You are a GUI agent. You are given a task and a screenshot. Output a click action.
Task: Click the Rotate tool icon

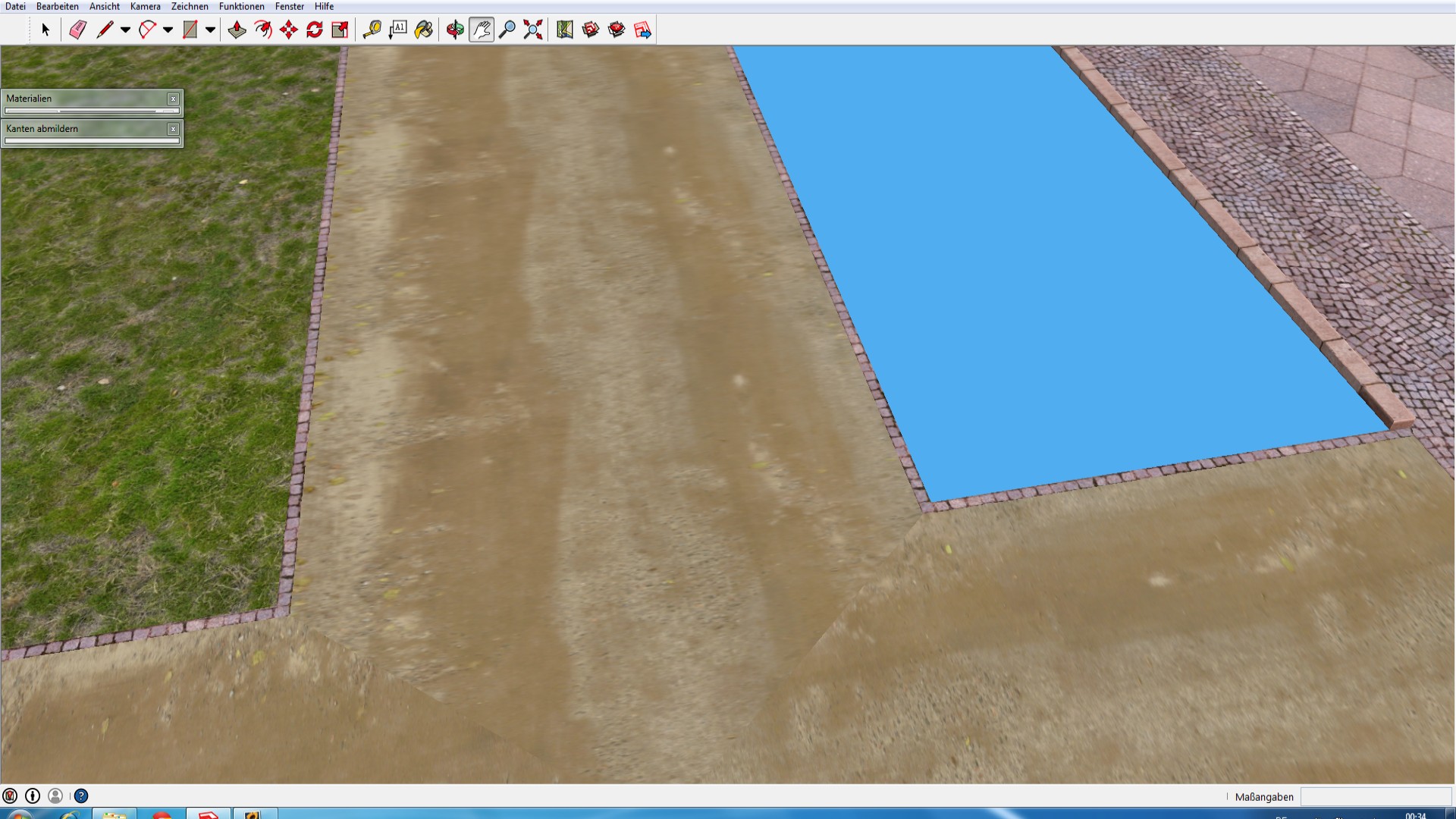[x=315, y=30]
